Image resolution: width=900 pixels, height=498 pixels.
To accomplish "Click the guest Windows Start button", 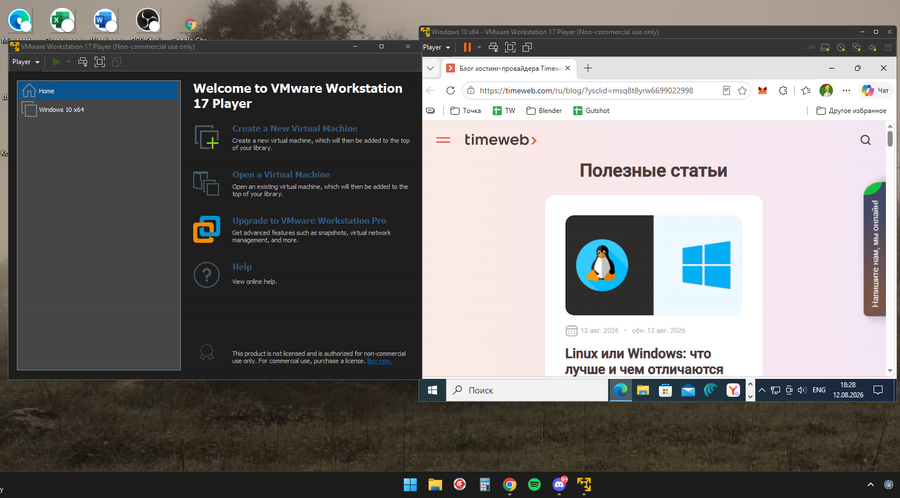I will (433, 390).
